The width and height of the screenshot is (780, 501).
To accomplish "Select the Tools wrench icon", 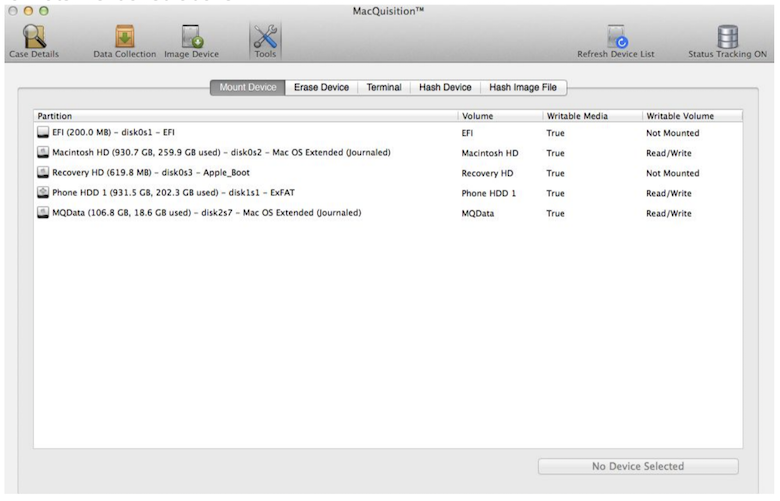I will click(265, 37).
